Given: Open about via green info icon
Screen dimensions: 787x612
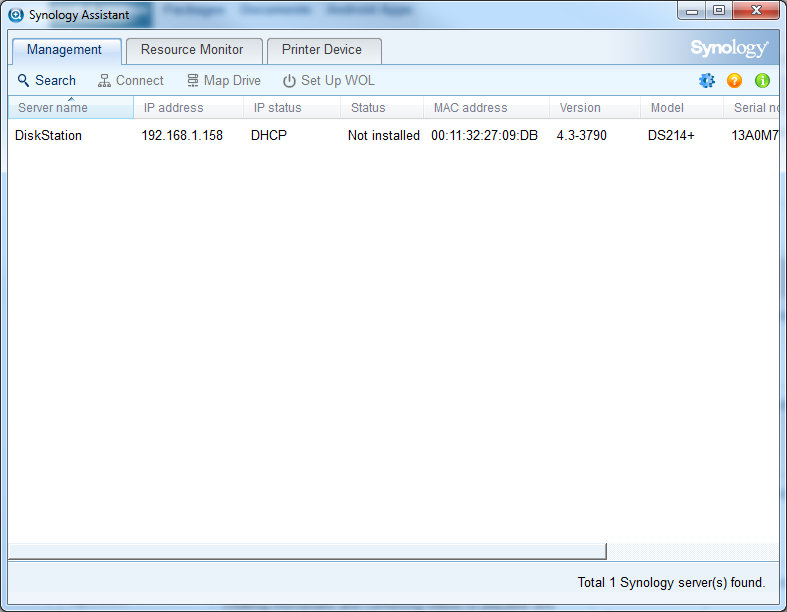Looking at the screenshot, I should (x=762, y=80).
